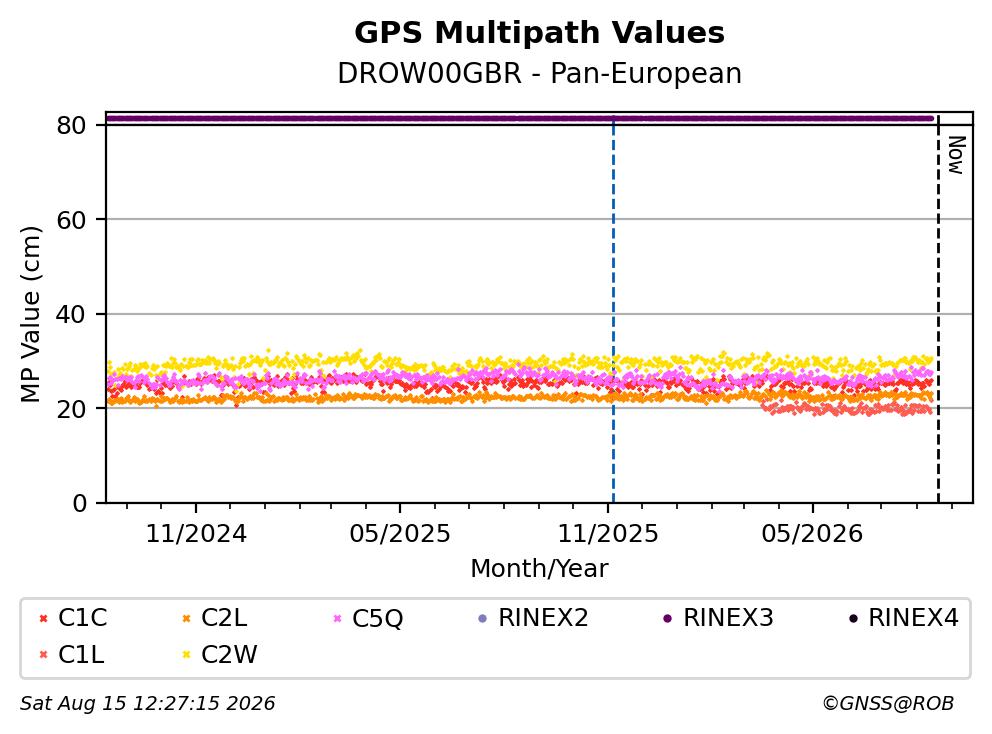Click the rotated Now label
Viewport: 992px width, 734px height.
[956, 155]
